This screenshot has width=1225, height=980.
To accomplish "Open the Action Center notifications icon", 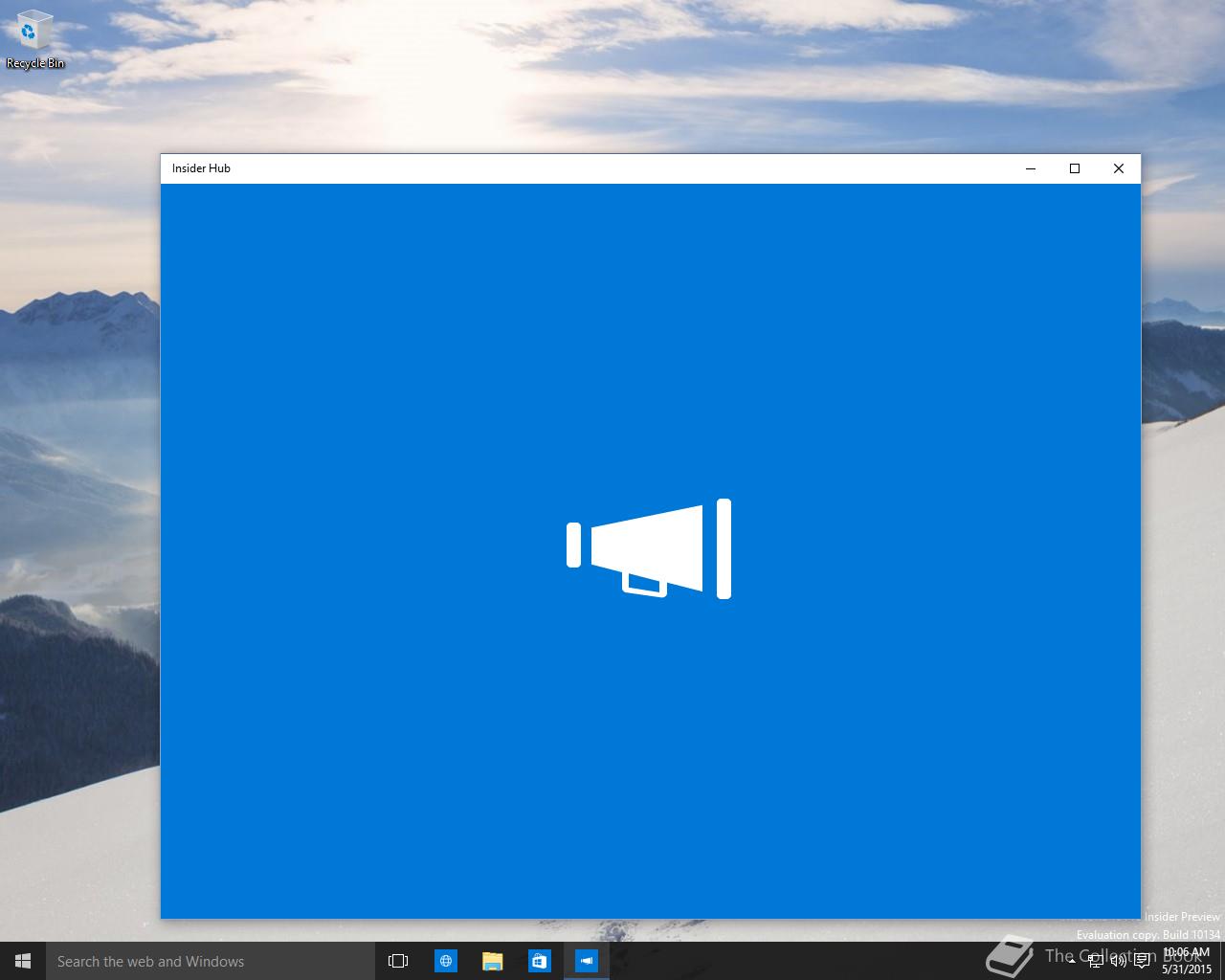I will coord(1142,962).
